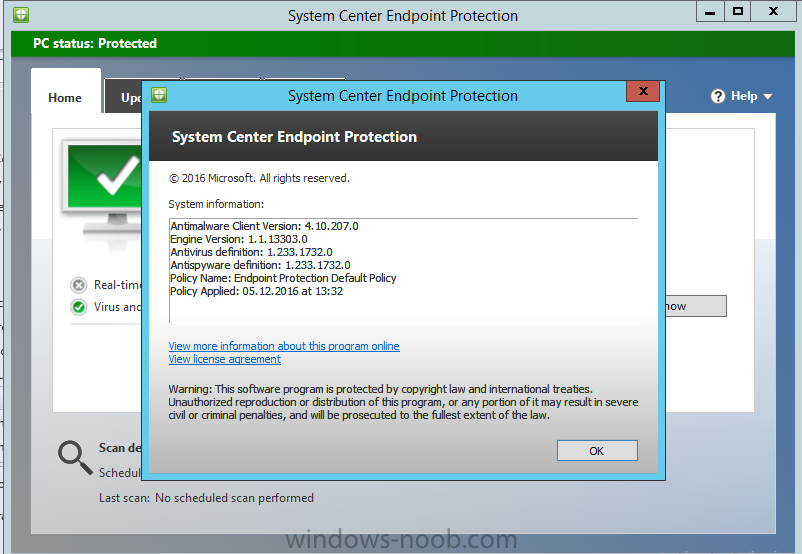Screen dimensions: 802x554
Task: Click the Virus definitions green check icon
Action: coord(79,307)
